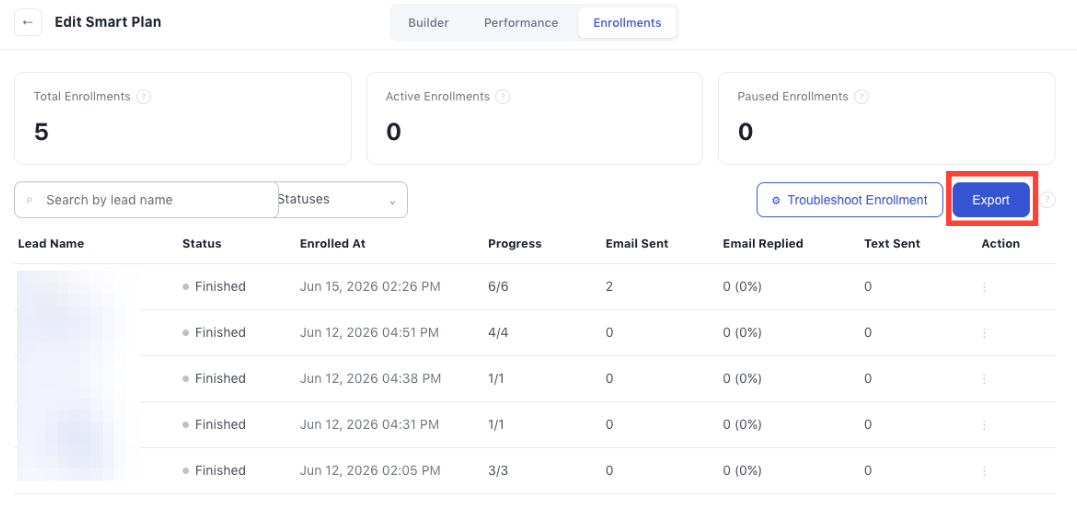Open action menu for Jun 12 04:51 PM enrollment
This screenshot has height=514, width=1077.
pos(984,333)
